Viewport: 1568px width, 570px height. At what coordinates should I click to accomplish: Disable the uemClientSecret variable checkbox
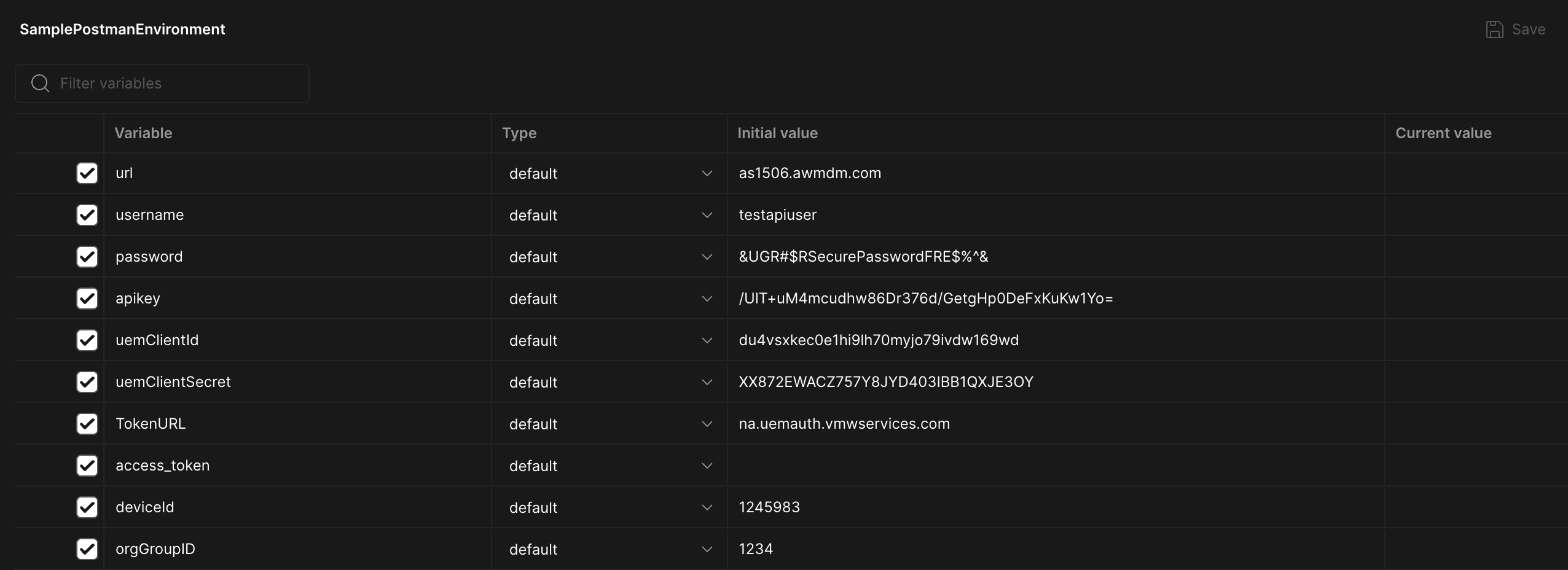[x=87, y=382]
